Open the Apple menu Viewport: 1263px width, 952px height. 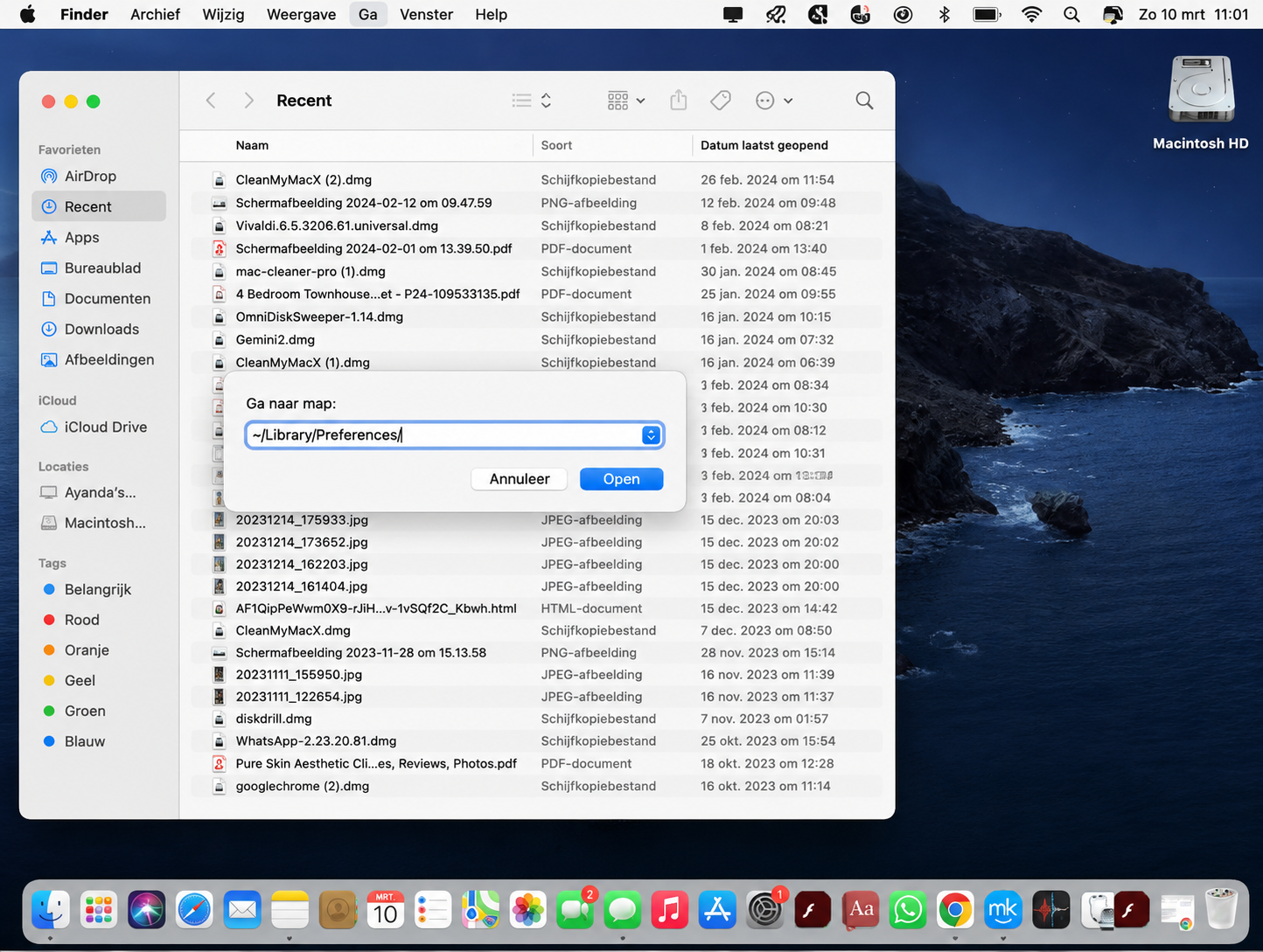click(28, 14)
